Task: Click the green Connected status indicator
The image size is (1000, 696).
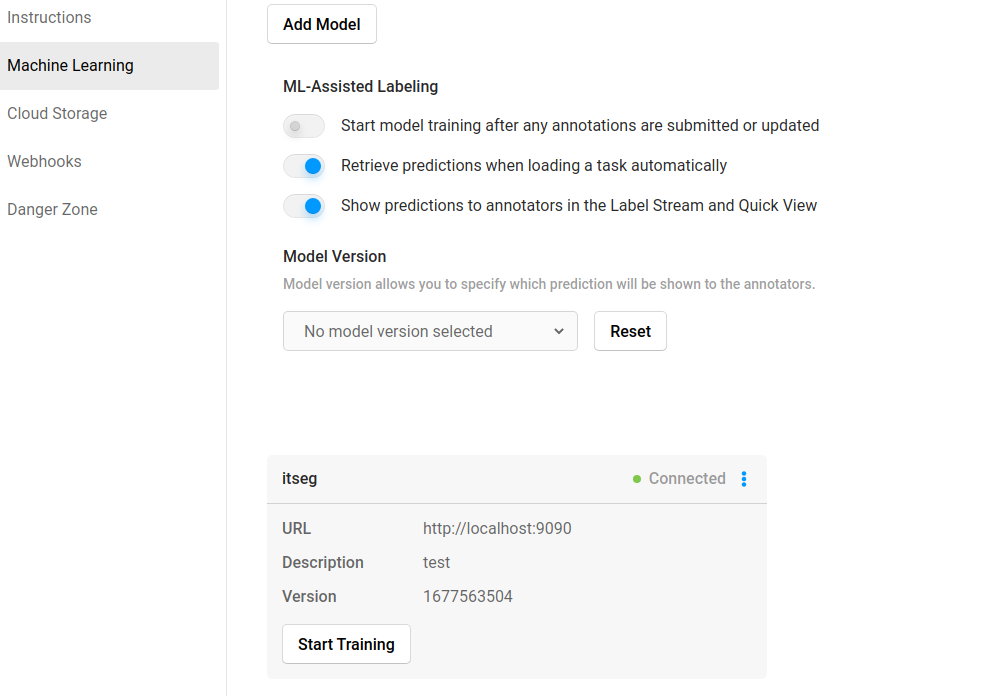Action: (637, 479)
